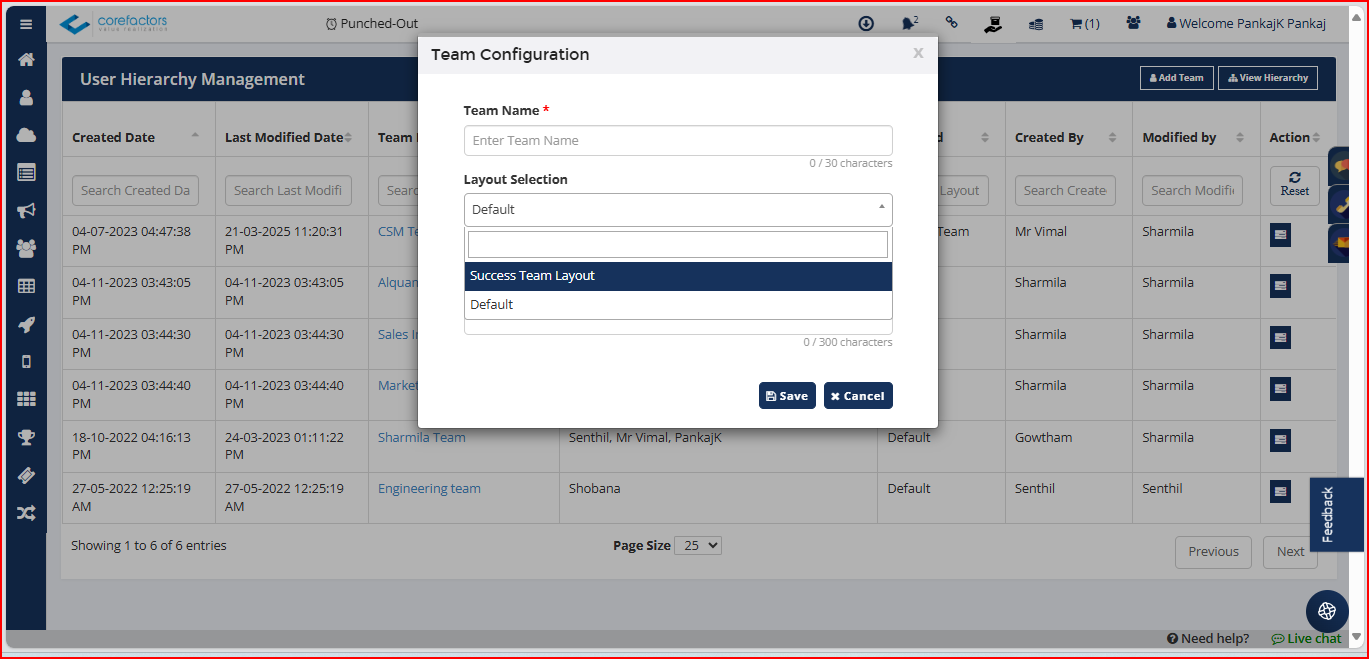Open the Engineering team link
This screenshot has height=659, width=1369.
coord(429,489)
